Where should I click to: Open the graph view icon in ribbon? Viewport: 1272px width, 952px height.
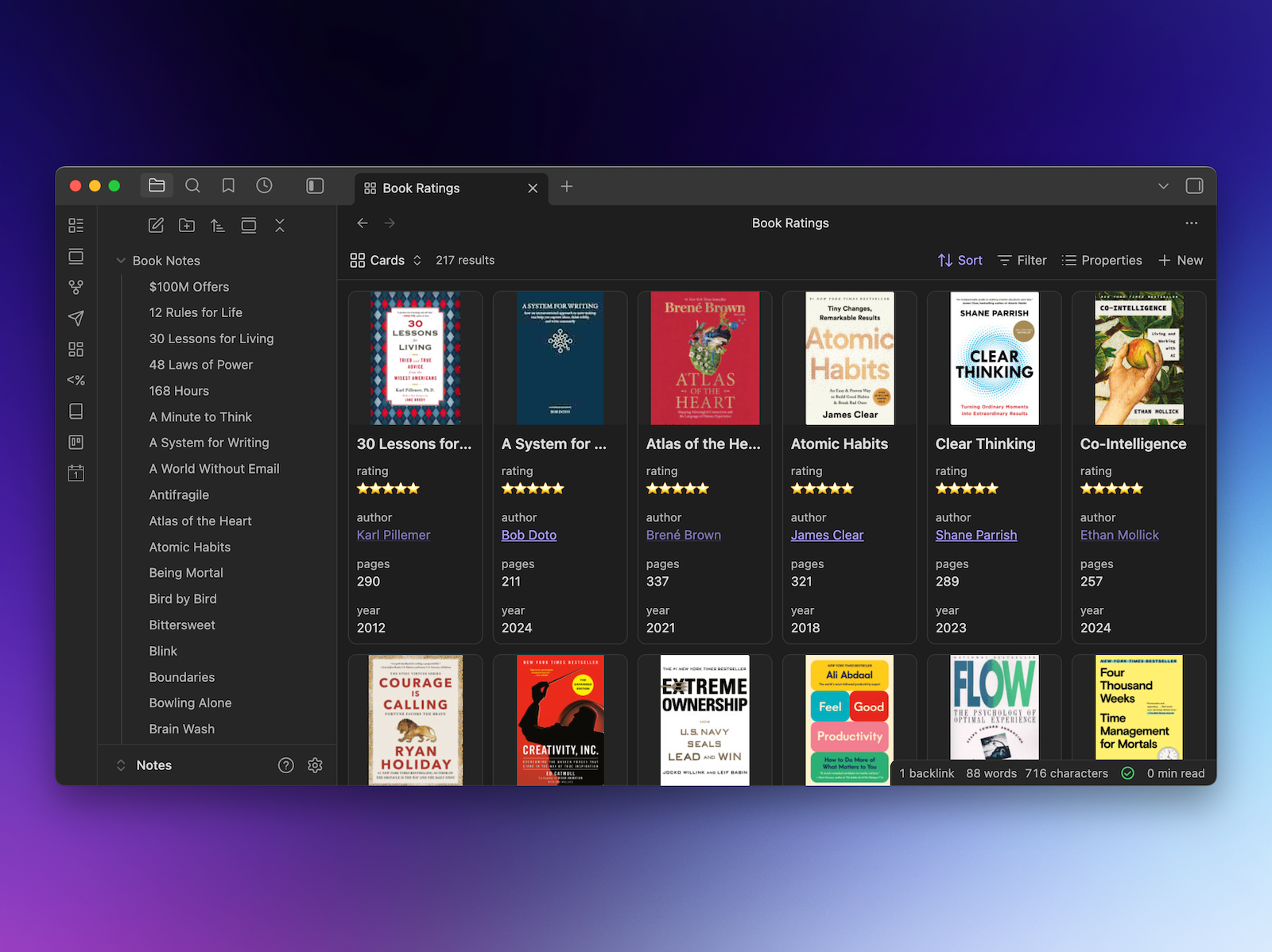tap(76, 287)
